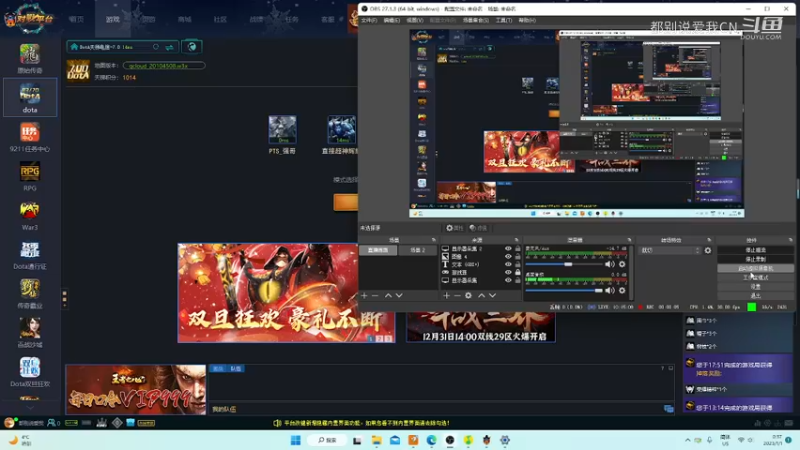
Task: Open the desktop audio channel settings gear
Action: pyautogui.click(x=622, y=290)
